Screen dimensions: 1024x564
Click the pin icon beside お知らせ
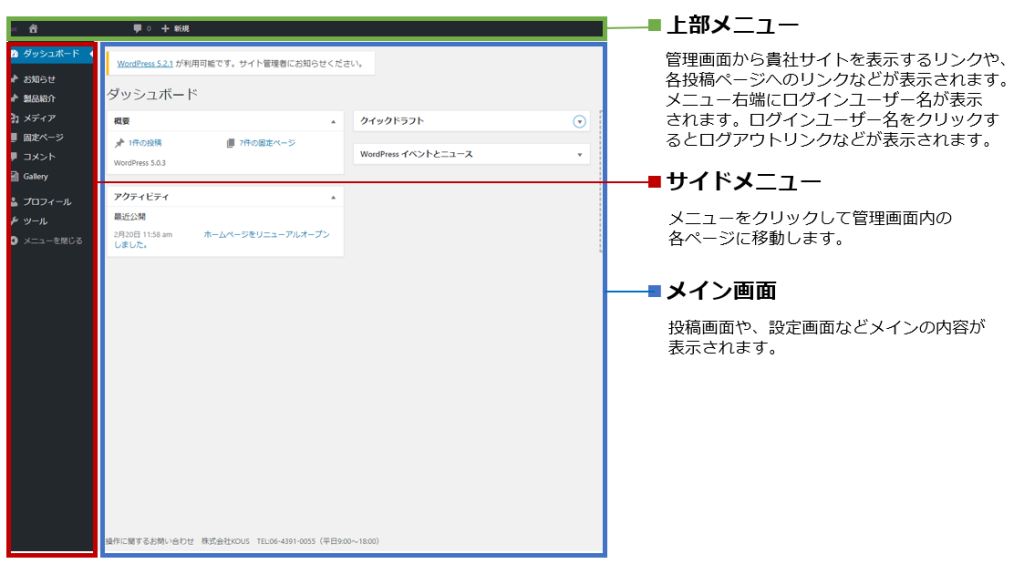pos(14,79)
